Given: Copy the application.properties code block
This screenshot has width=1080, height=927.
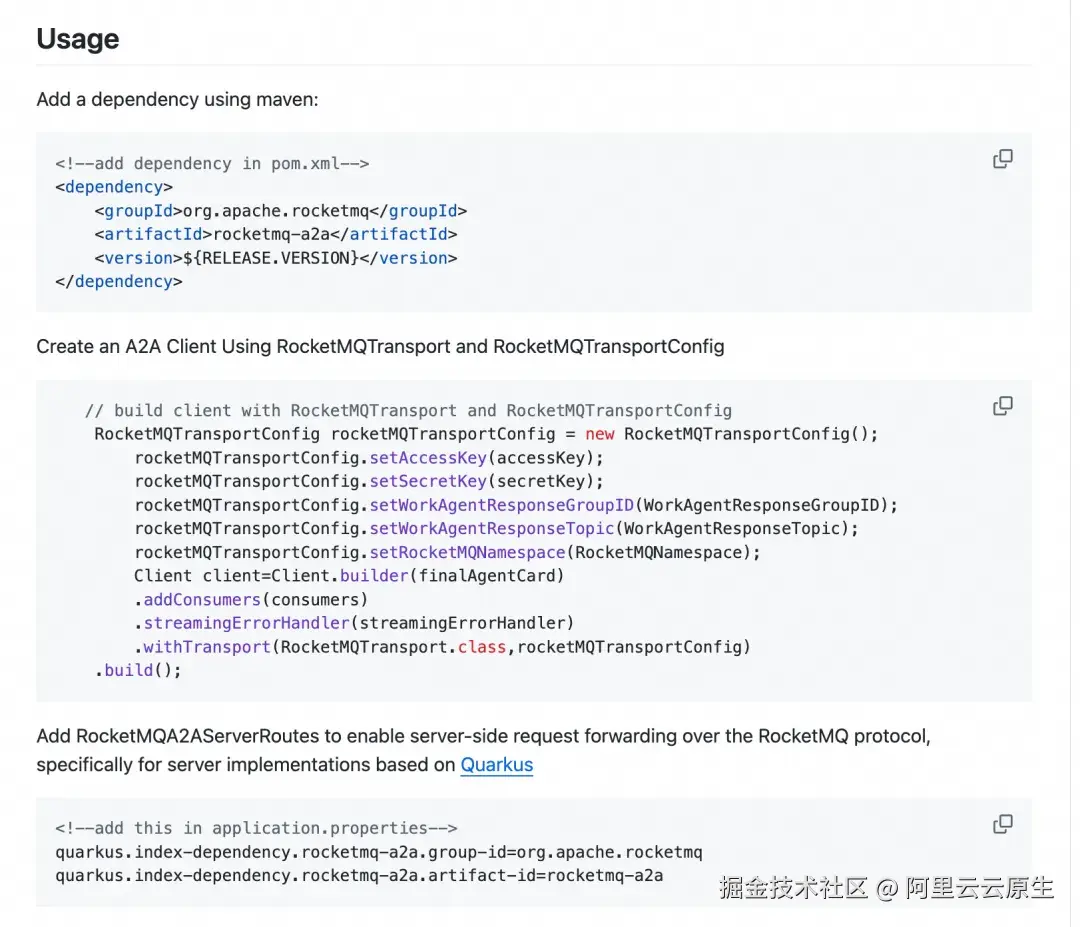Looking at the screenshot, I should pos(1002,824).
